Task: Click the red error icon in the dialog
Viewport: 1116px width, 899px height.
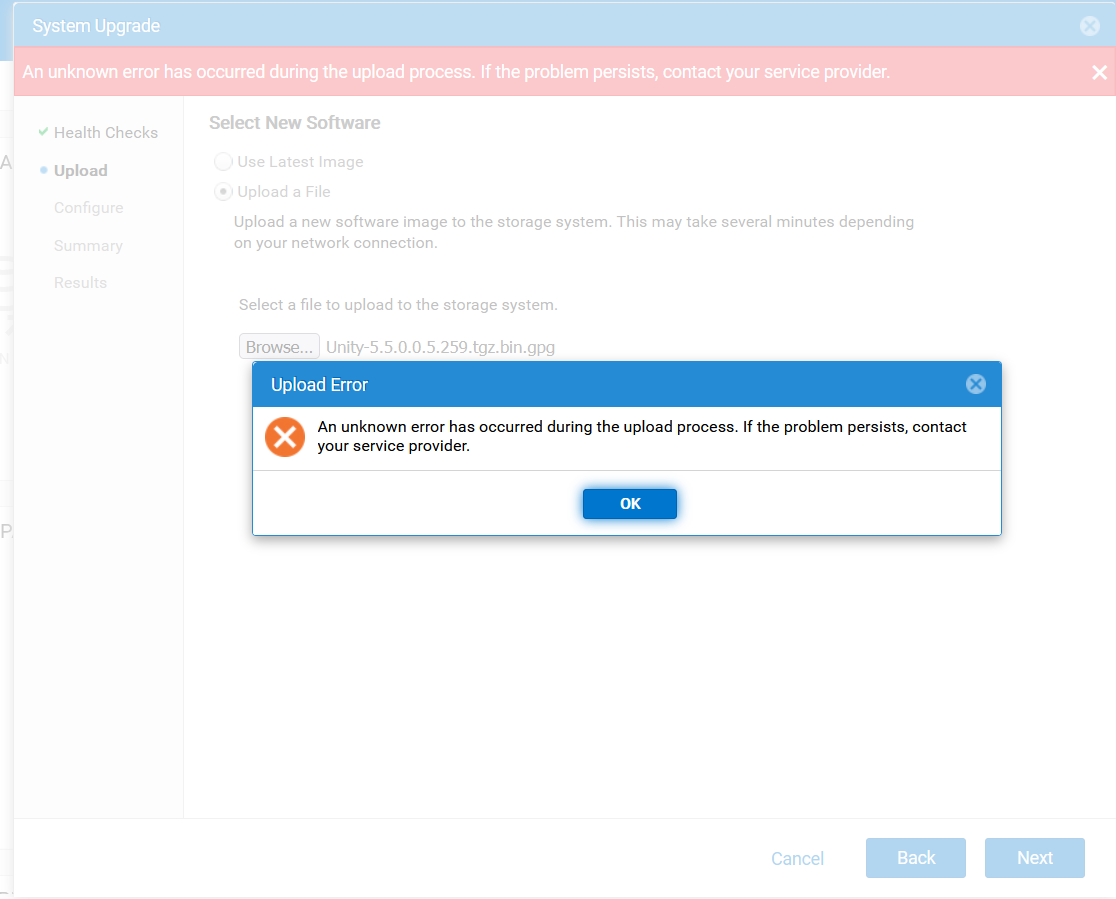Action: click(284, 436)
